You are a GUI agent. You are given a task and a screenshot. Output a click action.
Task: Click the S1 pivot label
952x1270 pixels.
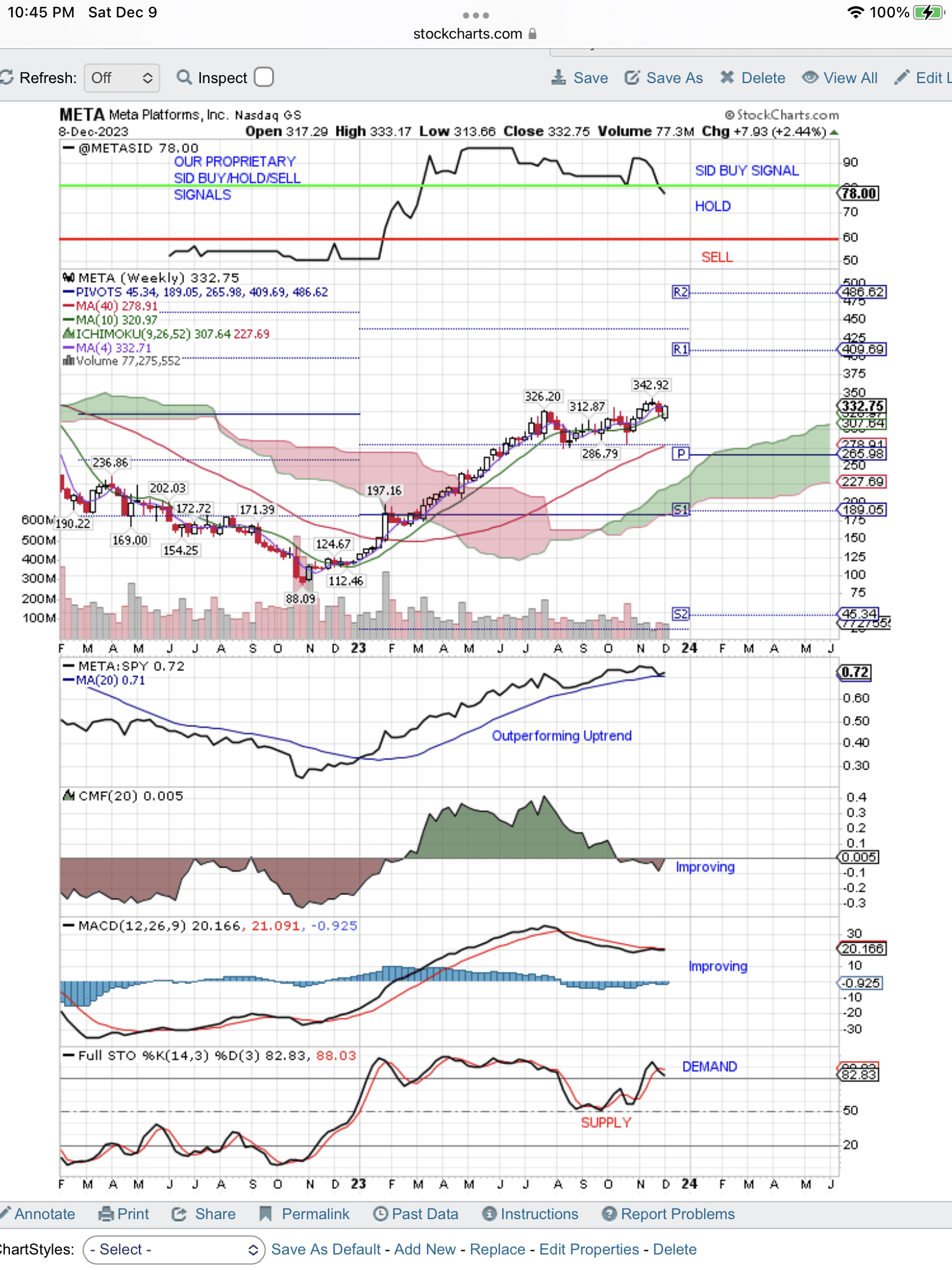(681, 509)
